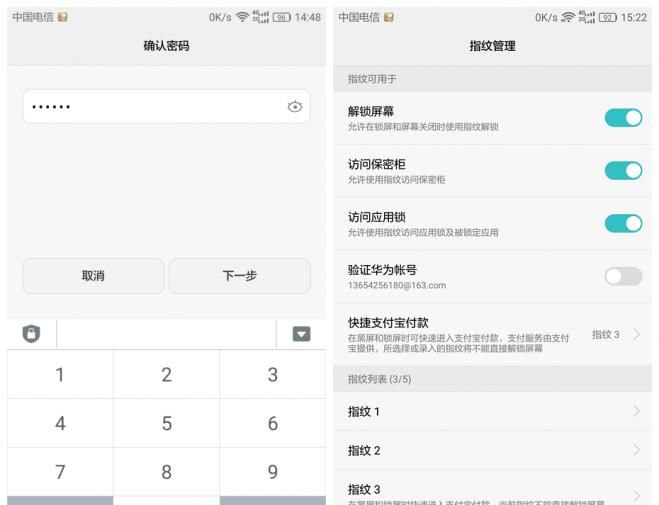Tap keypad digit 5
Image resolution: width=659 pixels, height=505 pixels.
[166, 423]
